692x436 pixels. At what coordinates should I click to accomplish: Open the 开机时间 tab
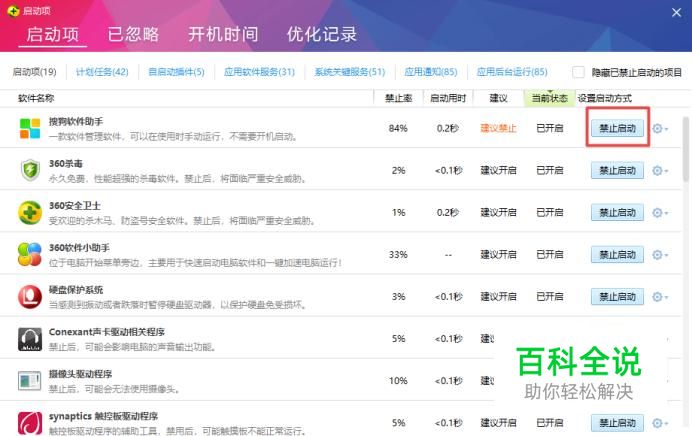223,34
